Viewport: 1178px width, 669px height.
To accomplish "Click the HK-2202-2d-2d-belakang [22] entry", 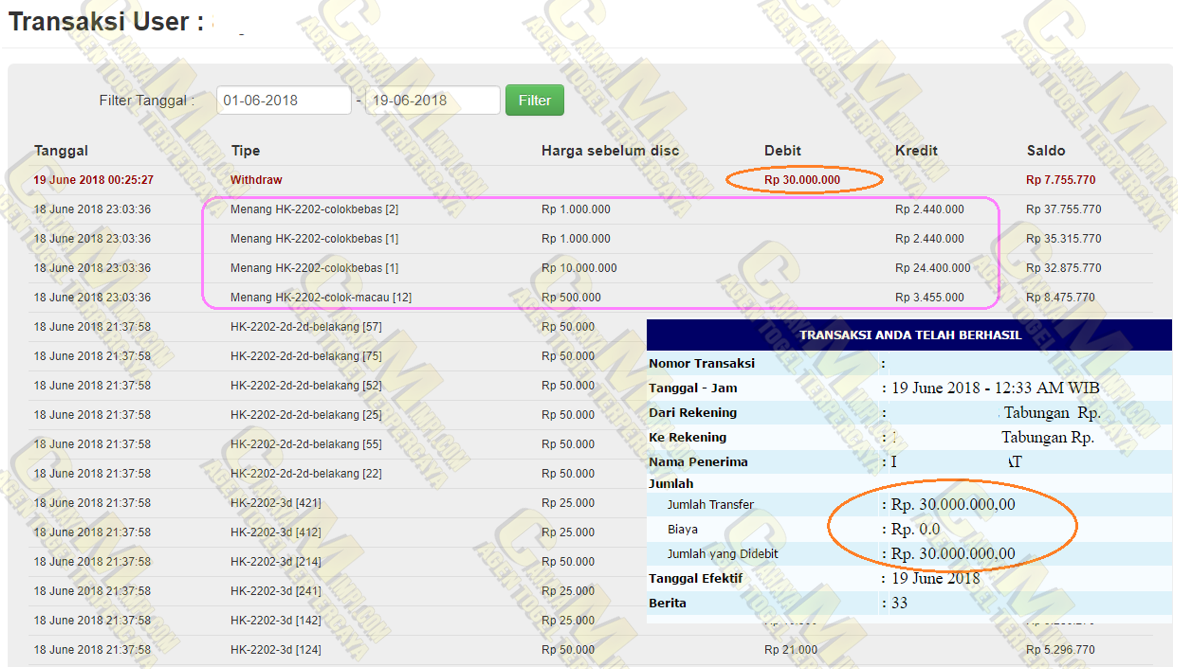I will click(305, 473).
